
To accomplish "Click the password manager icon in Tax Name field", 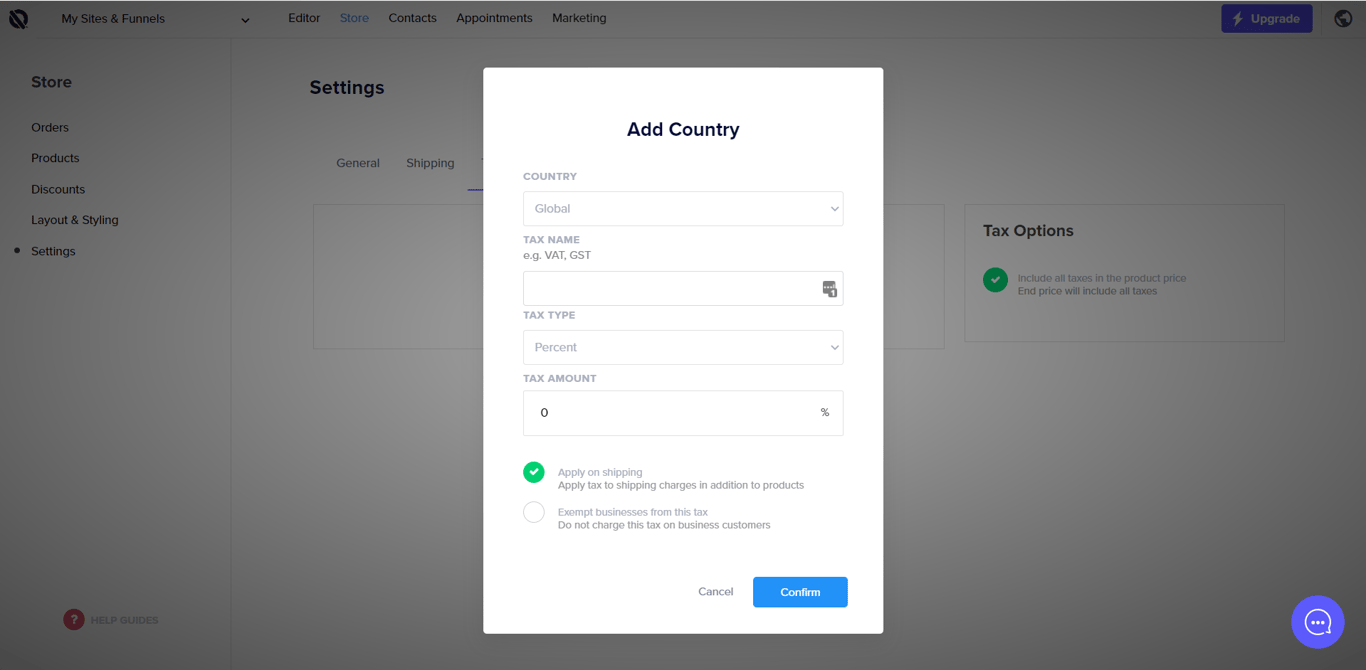I will pos(829,289).
